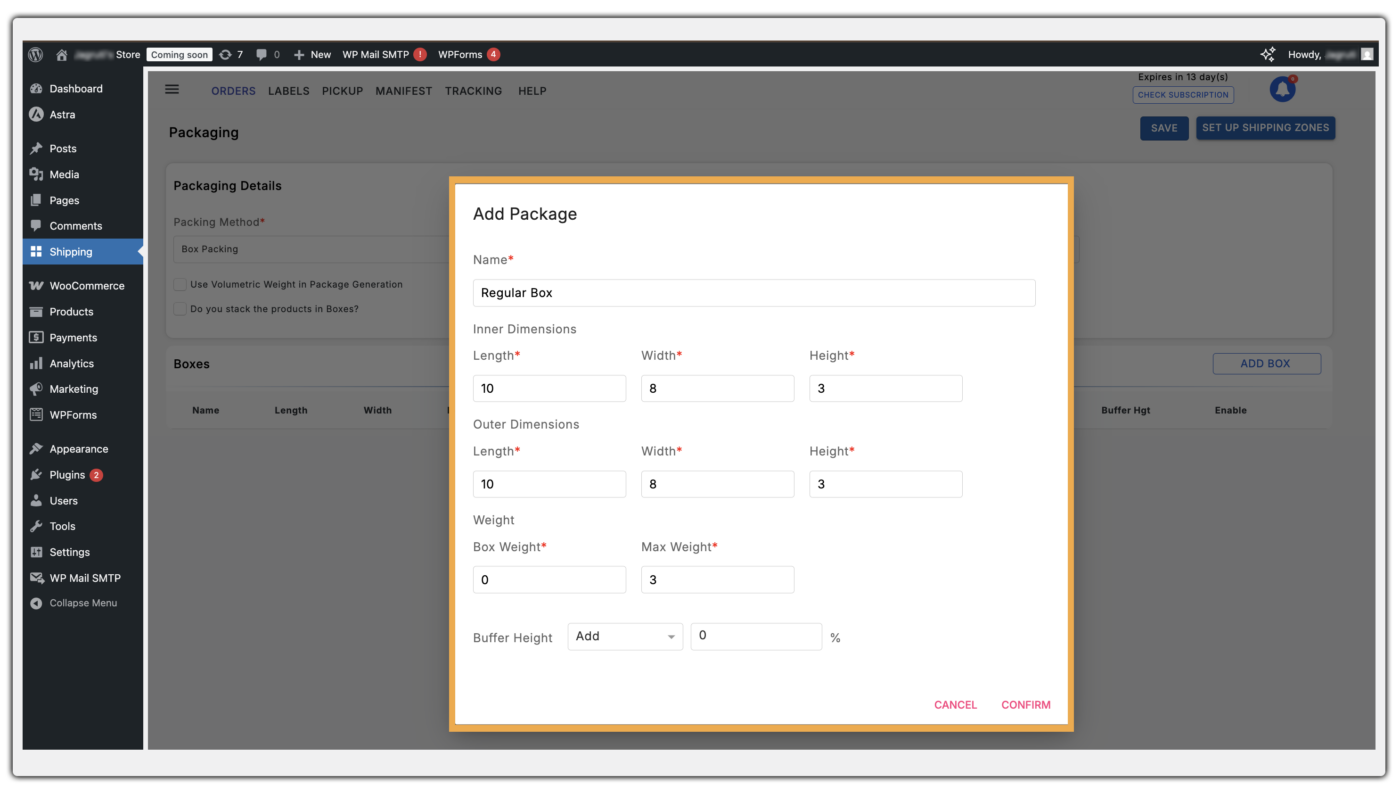This screenshot has height=794, width=1400.
Task: Click the Max Weight field
Action: [x=718, y=580]
